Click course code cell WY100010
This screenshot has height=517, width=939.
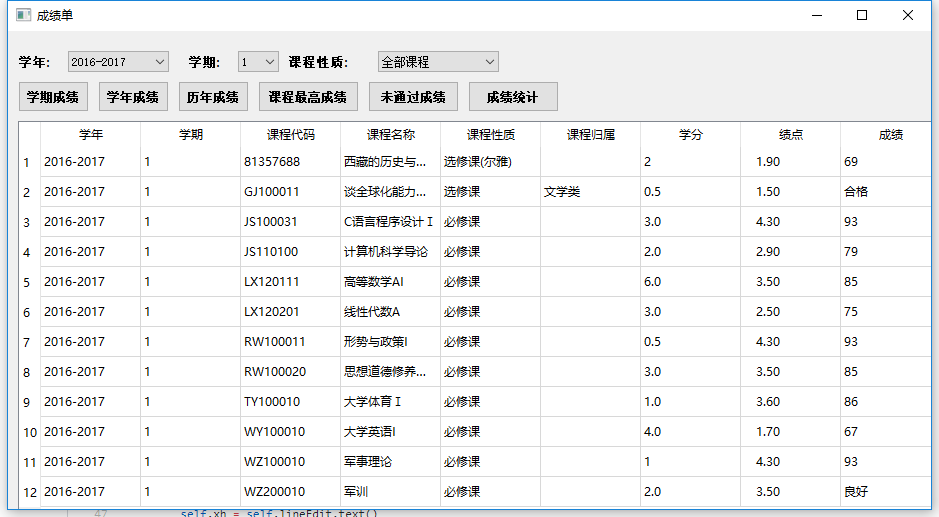pyautogui.click(x=290, y=431)
